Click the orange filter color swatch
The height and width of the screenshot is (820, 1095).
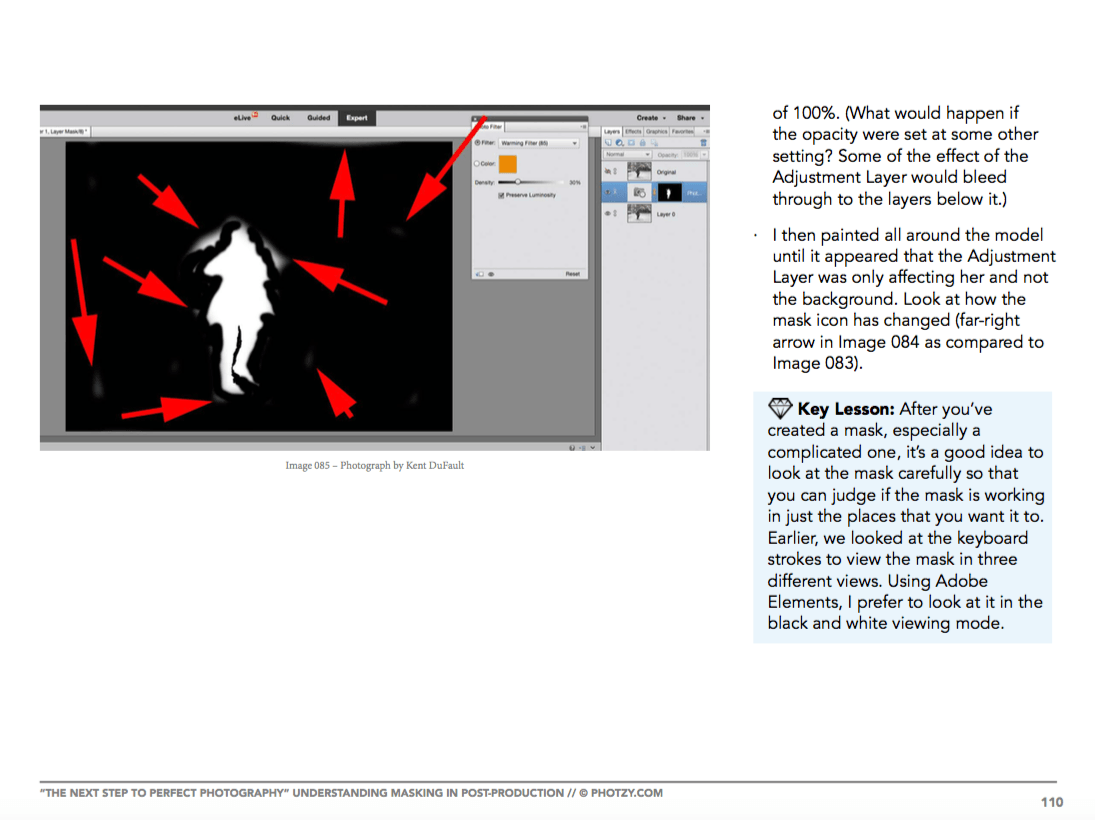[x=507, y=163]
